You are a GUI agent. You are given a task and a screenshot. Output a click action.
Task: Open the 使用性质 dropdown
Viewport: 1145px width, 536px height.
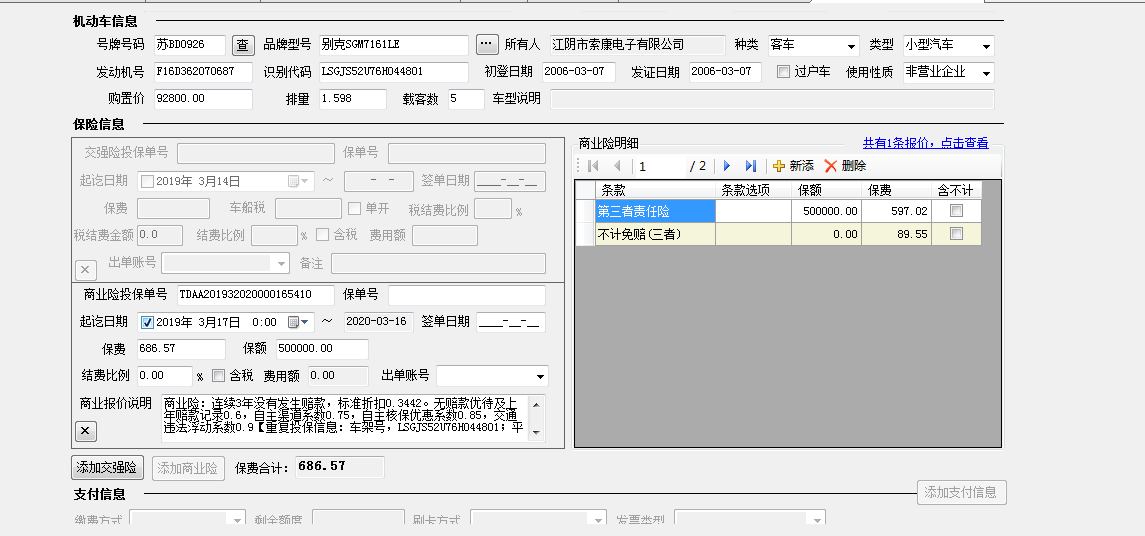(x=986, y=73)
